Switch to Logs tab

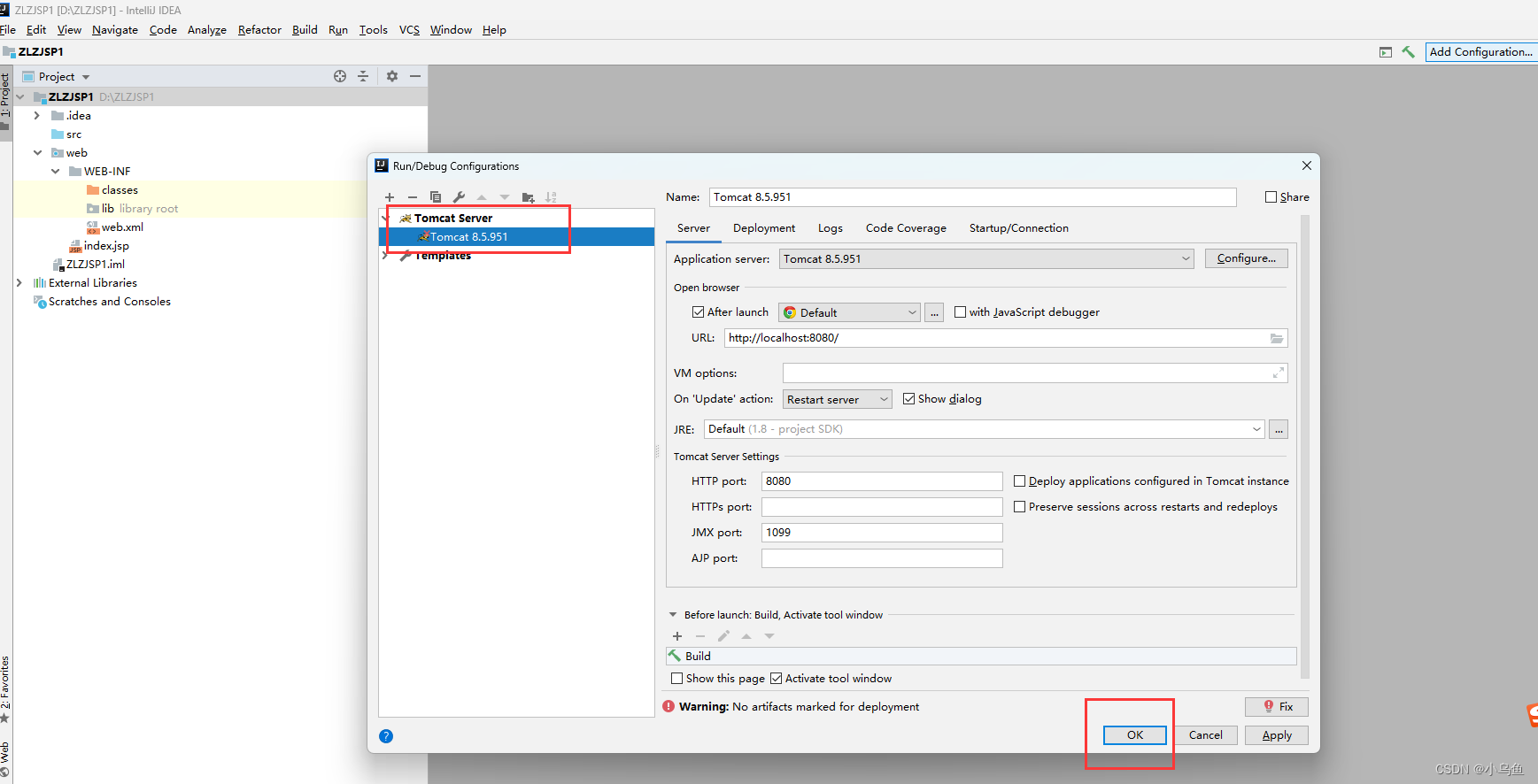point(831,228)
